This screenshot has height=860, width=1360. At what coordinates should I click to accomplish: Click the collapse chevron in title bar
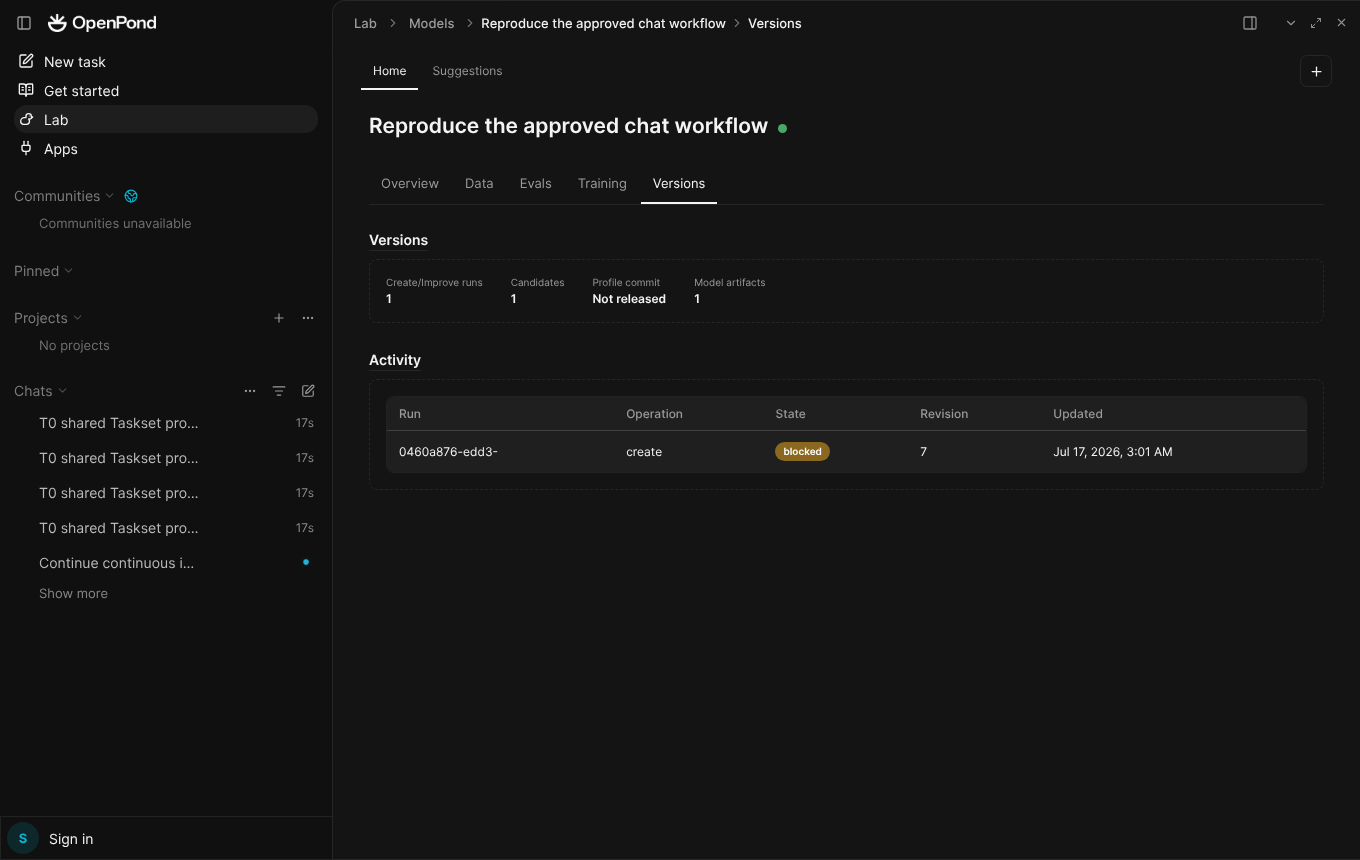(1291, 23)
